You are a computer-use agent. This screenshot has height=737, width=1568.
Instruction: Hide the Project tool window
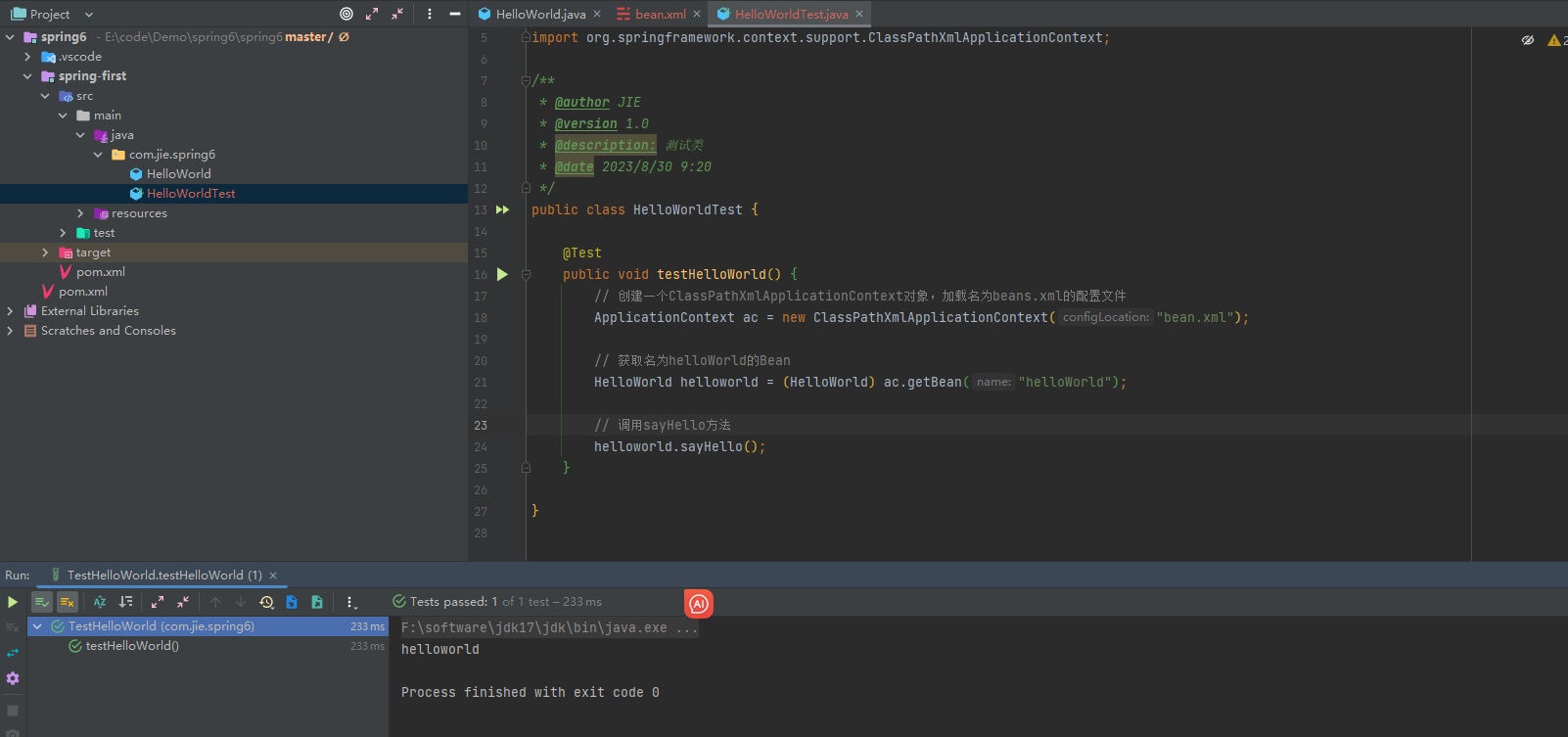(455, 14)
